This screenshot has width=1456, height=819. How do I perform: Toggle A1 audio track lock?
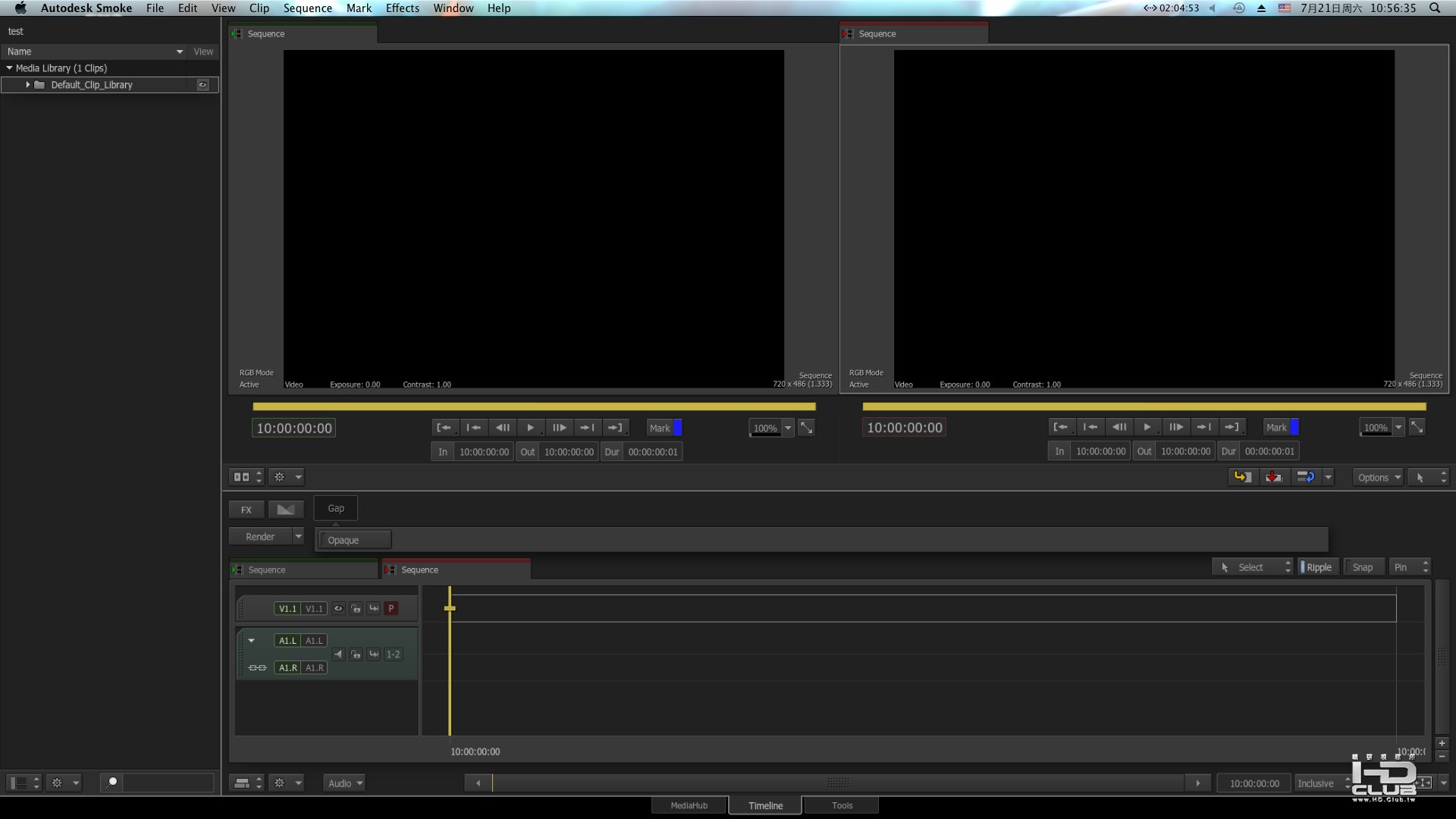tap(356, 654)
